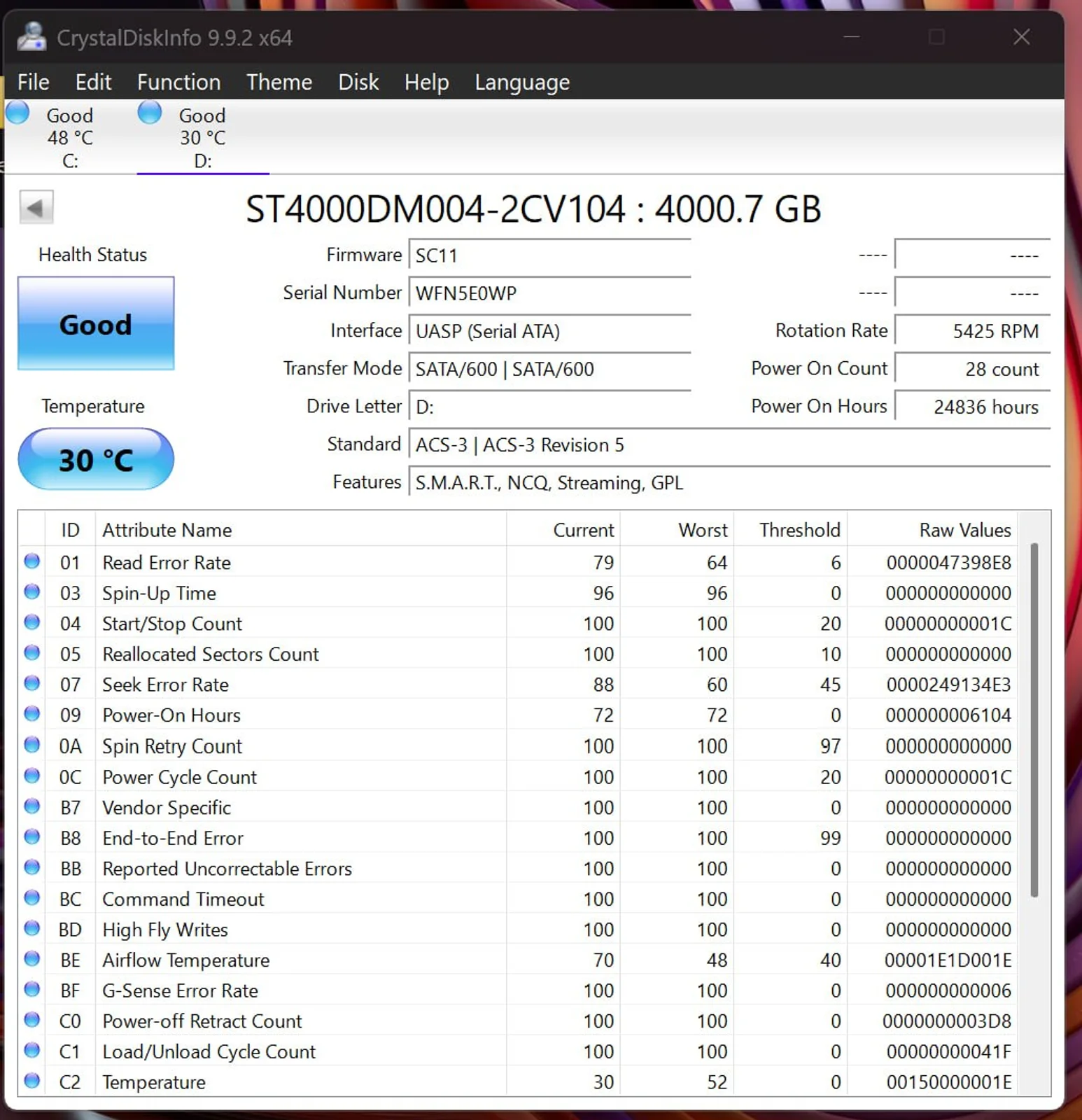
Task: Open the File menu
Action: tap(34, 82)
